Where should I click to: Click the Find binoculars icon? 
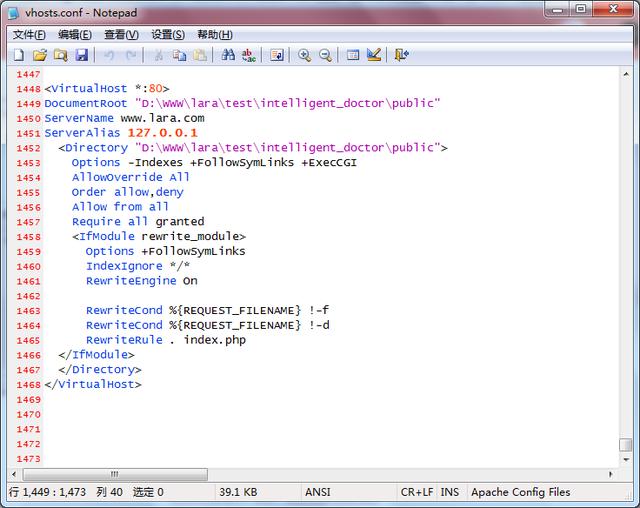228,55
